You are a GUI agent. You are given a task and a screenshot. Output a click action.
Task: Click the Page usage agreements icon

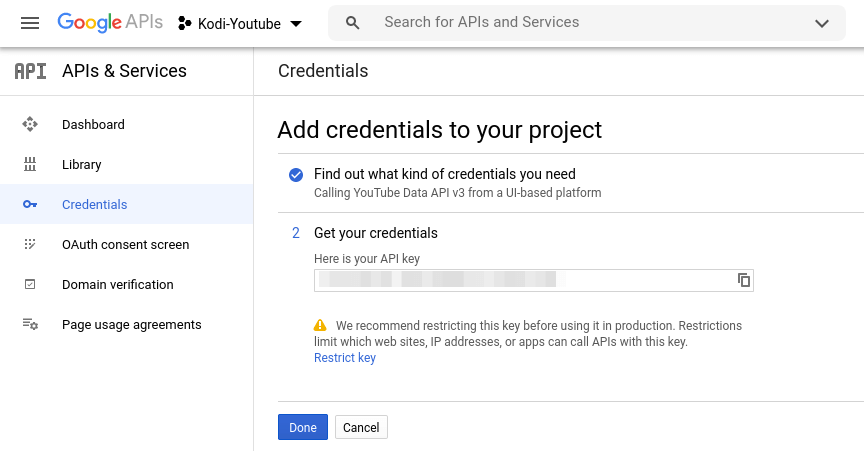(30, 325)
